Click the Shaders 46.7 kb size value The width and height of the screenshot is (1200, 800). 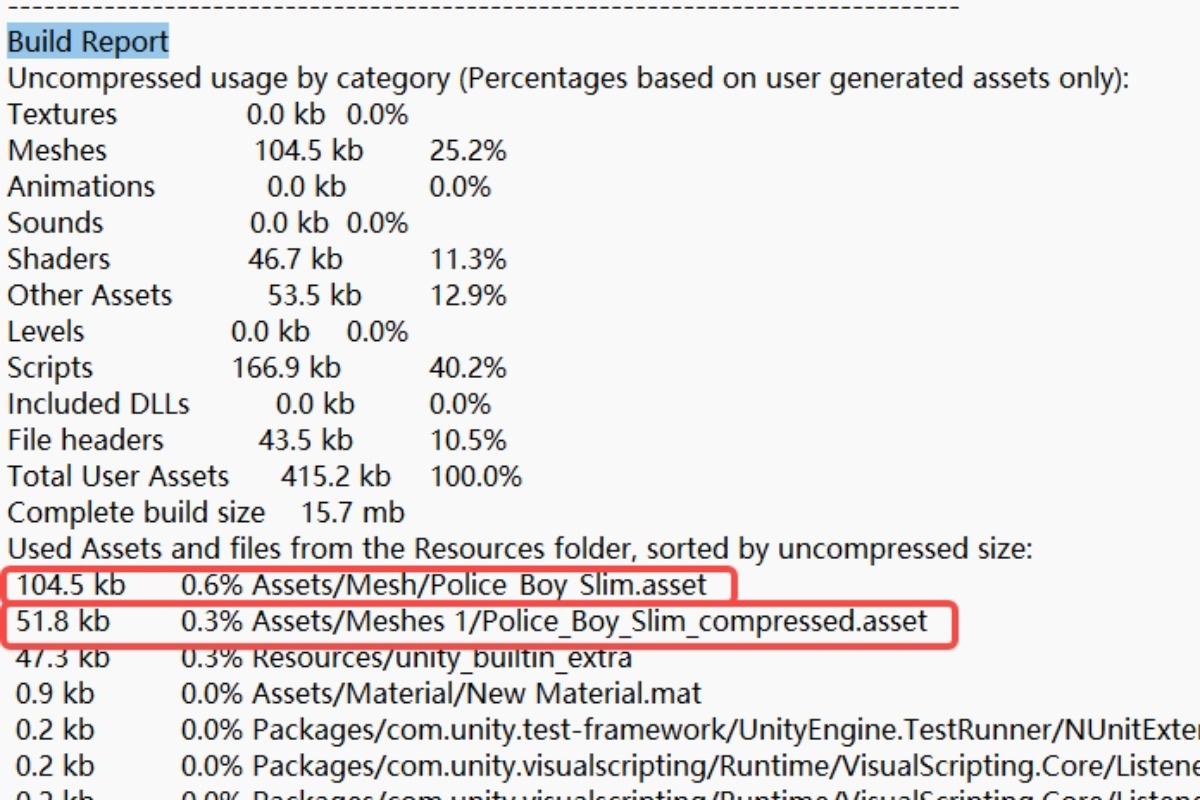[295, 259]
